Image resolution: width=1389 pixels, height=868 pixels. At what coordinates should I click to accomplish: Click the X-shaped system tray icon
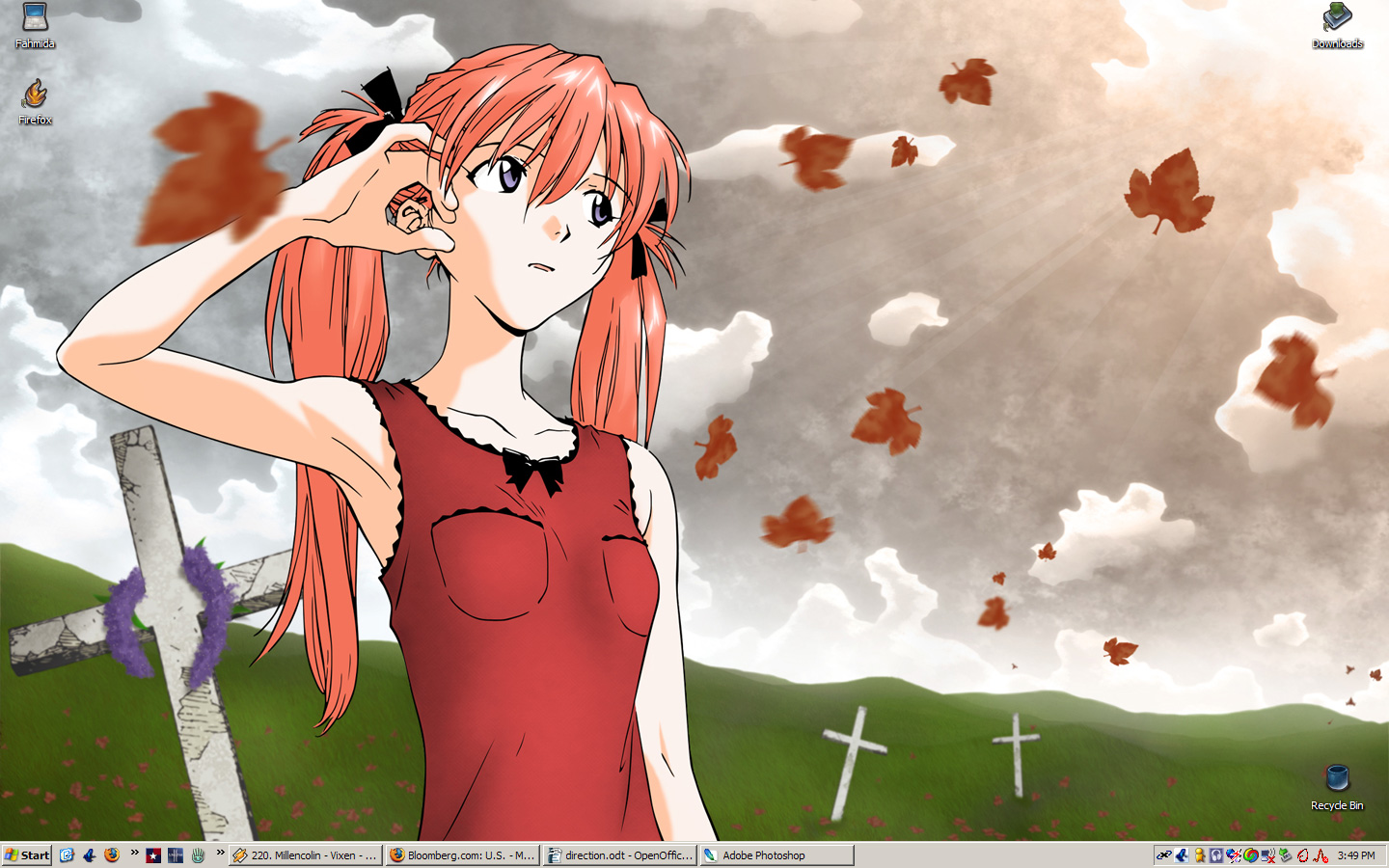tap(1164, 855)
